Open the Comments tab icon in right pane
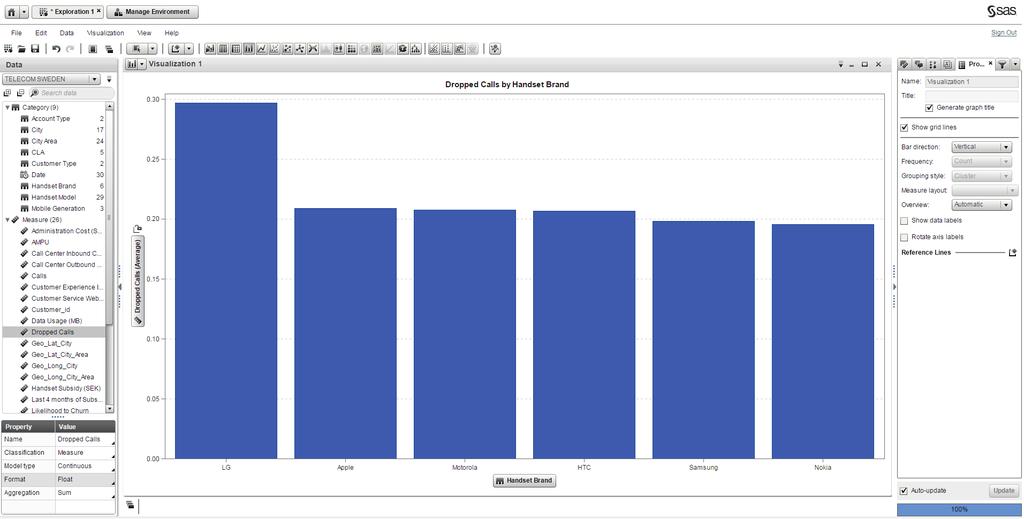This screenshot has height=519, width=1024. [919, 64]
